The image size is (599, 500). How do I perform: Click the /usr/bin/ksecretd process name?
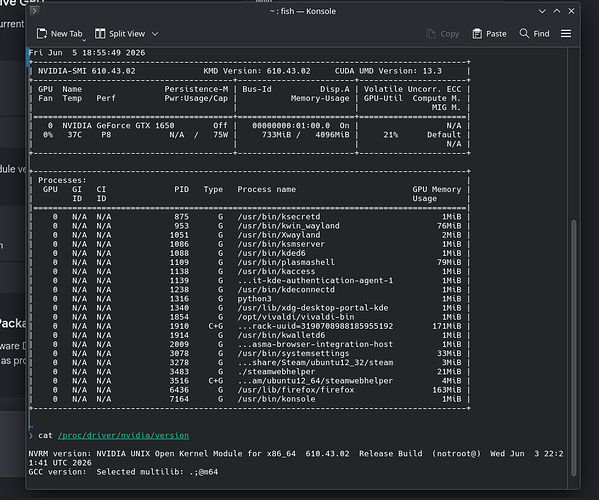tap(278, 217)
